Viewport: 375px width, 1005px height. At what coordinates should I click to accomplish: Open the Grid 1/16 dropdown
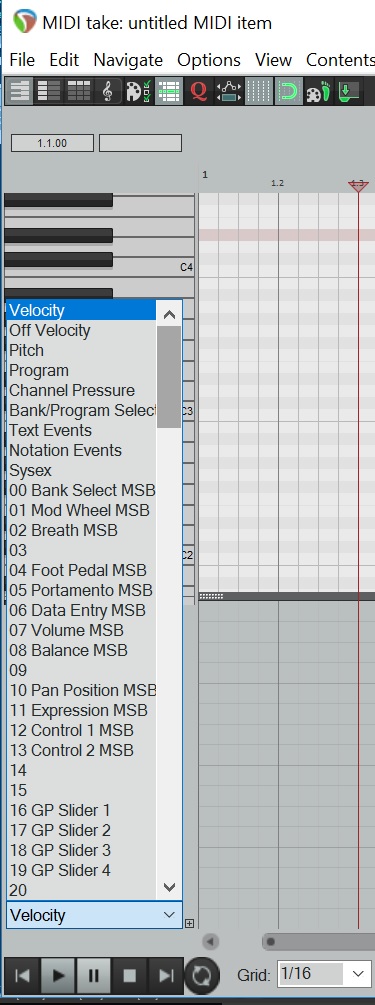pyautogui.click(x=323, y=975)
